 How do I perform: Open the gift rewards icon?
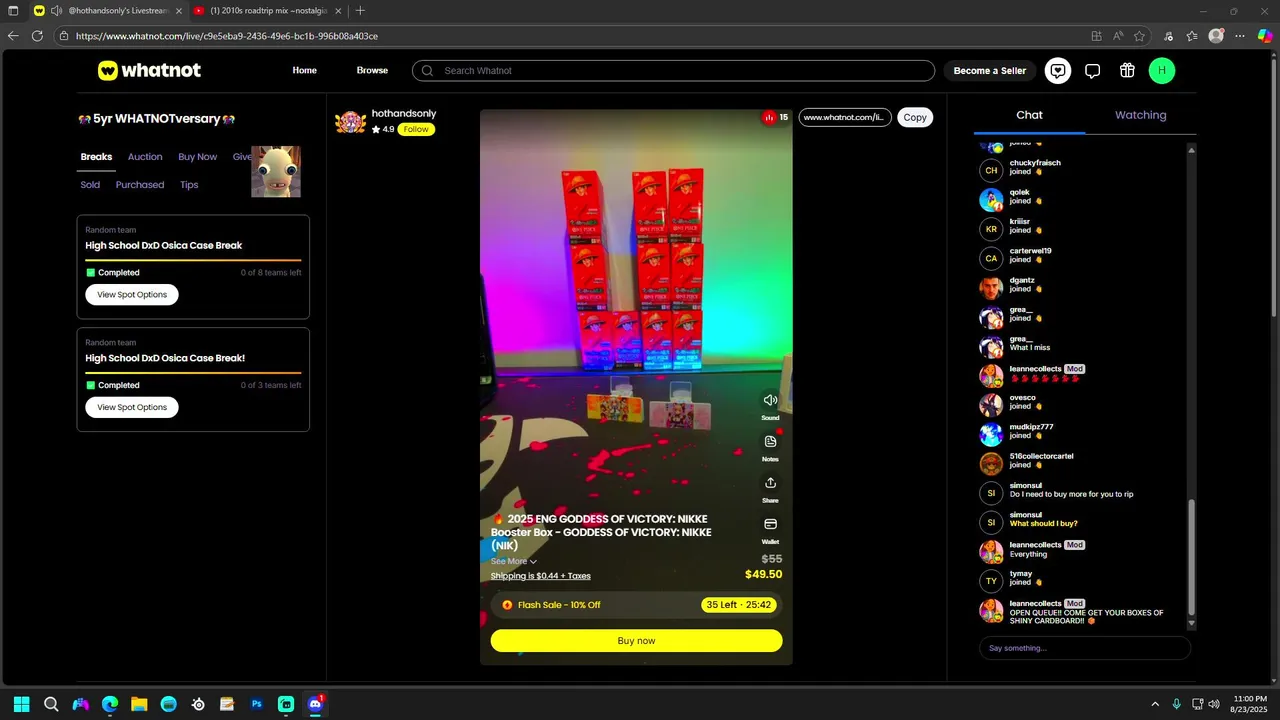1127,70
